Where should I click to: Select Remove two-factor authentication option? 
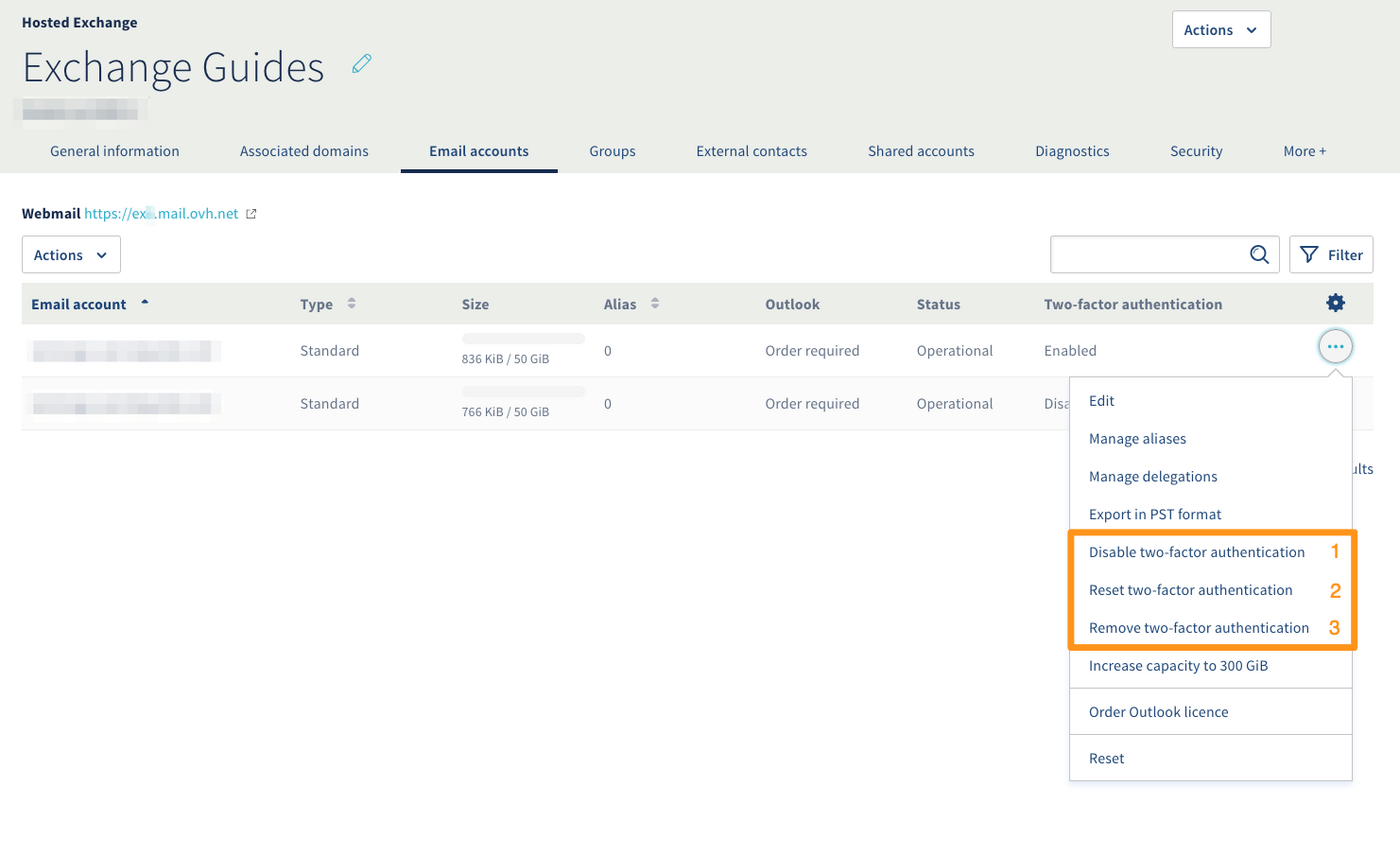[x=1198, y=628]
